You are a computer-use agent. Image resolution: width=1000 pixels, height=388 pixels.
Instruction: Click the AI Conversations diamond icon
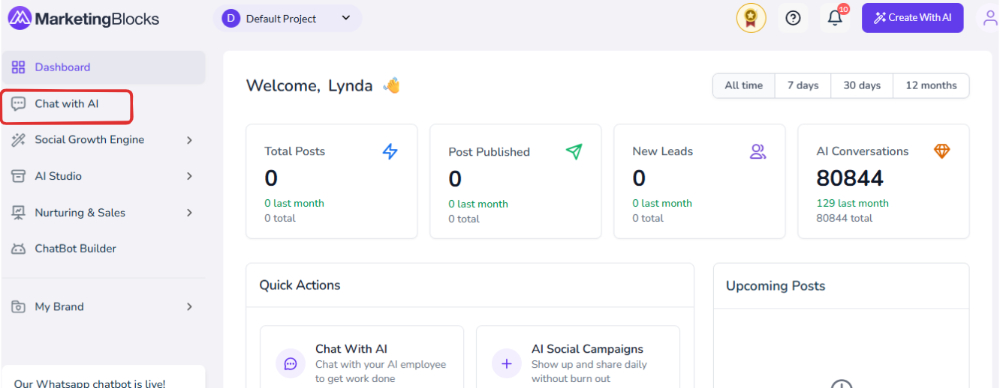(x=942, y=151)
